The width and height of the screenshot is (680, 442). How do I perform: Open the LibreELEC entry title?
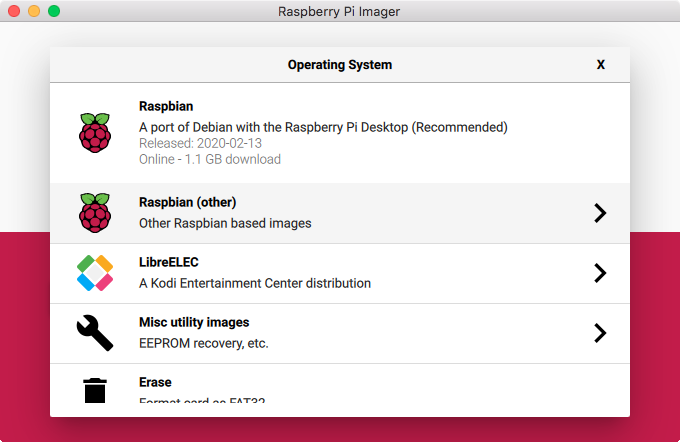[169, 262]
